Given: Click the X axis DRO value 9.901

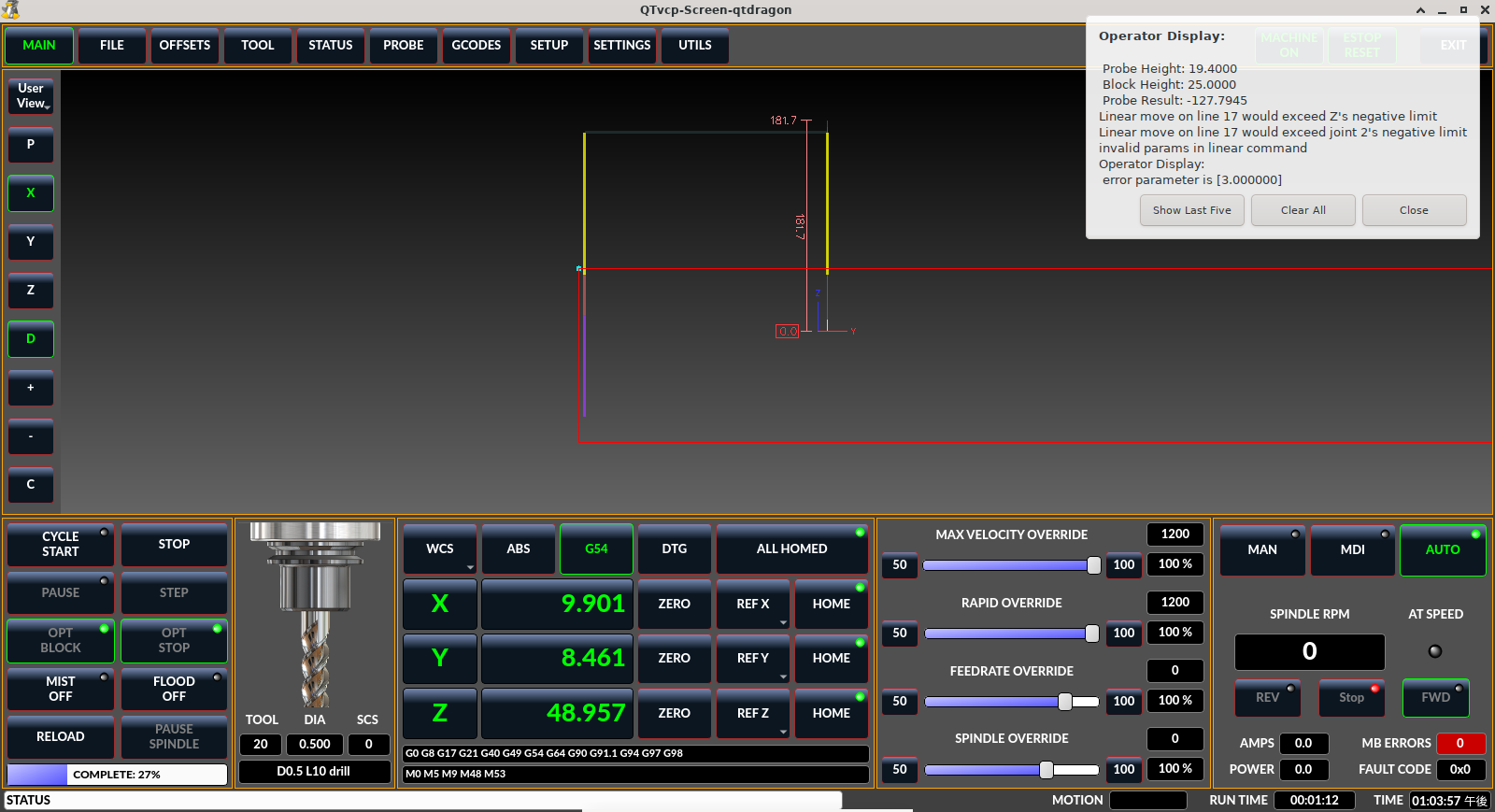Looking at the screenshot, I should (x=558, y=605).
